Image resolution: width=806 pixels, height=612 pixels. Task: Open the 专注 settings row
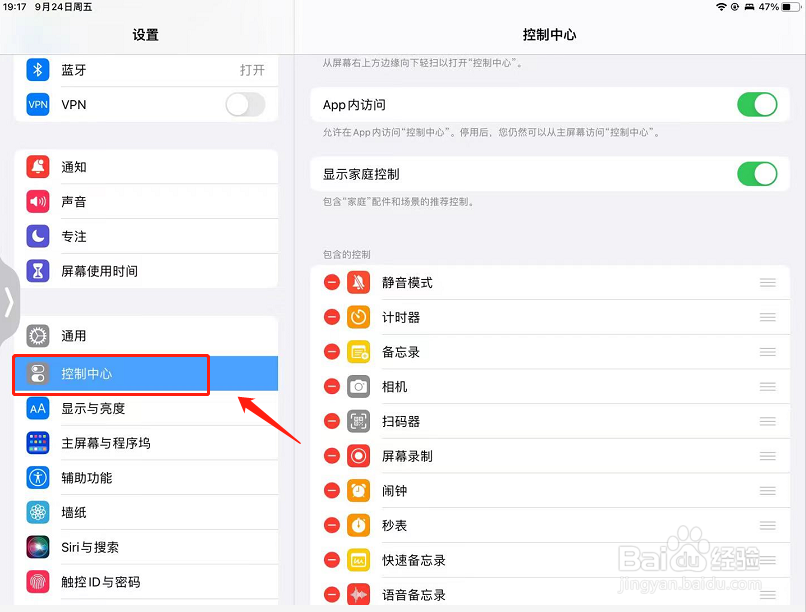[146, 236]
